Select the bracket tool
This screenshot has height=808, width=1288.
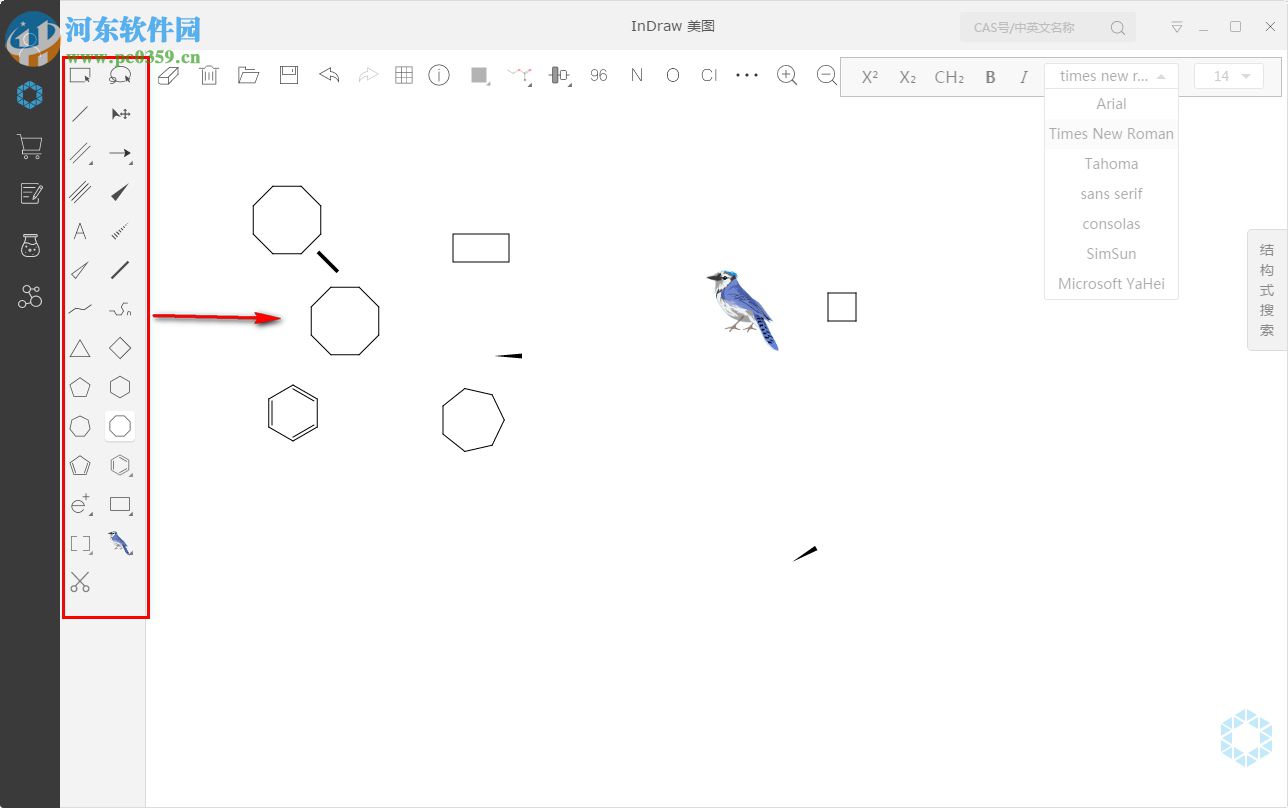pos(80,543)
